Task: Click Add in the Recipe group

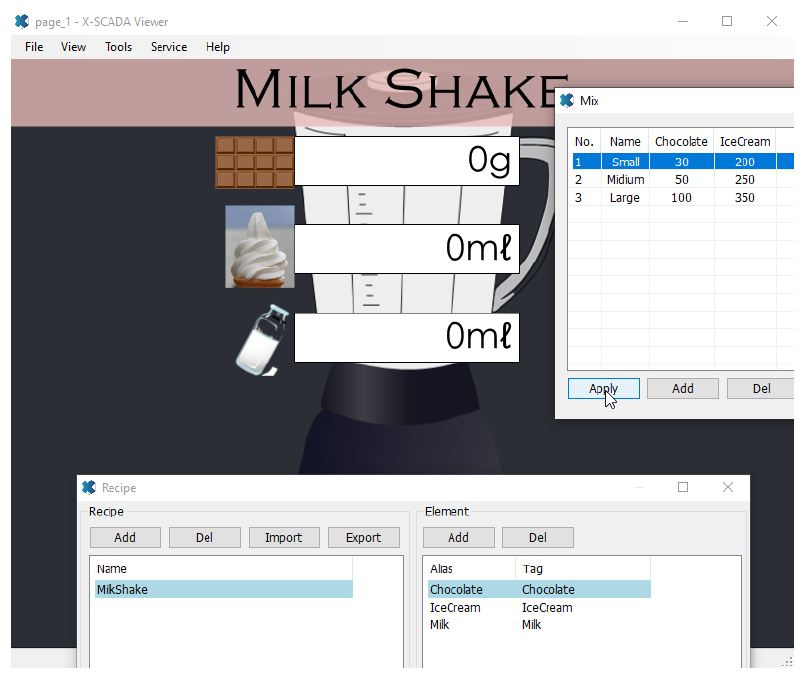Action: tap(125, 538)
